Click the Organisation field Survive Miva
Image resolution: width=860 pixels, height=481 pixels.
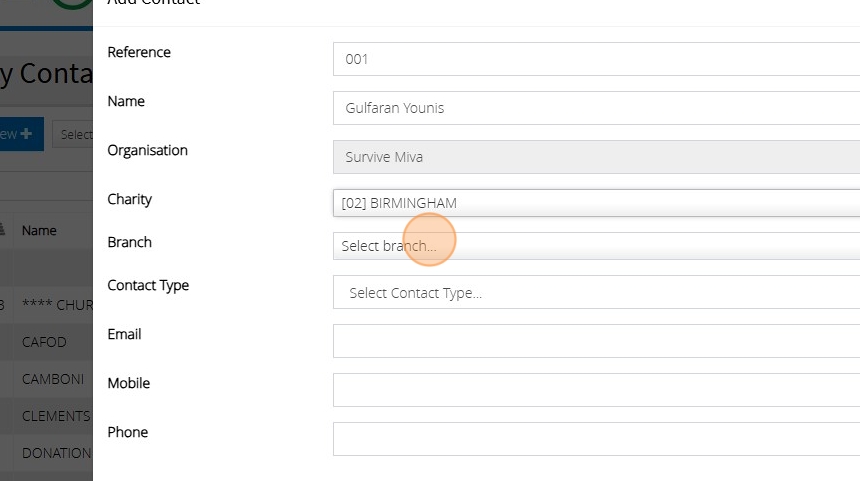pyautogui.click(x=596, y=157)
